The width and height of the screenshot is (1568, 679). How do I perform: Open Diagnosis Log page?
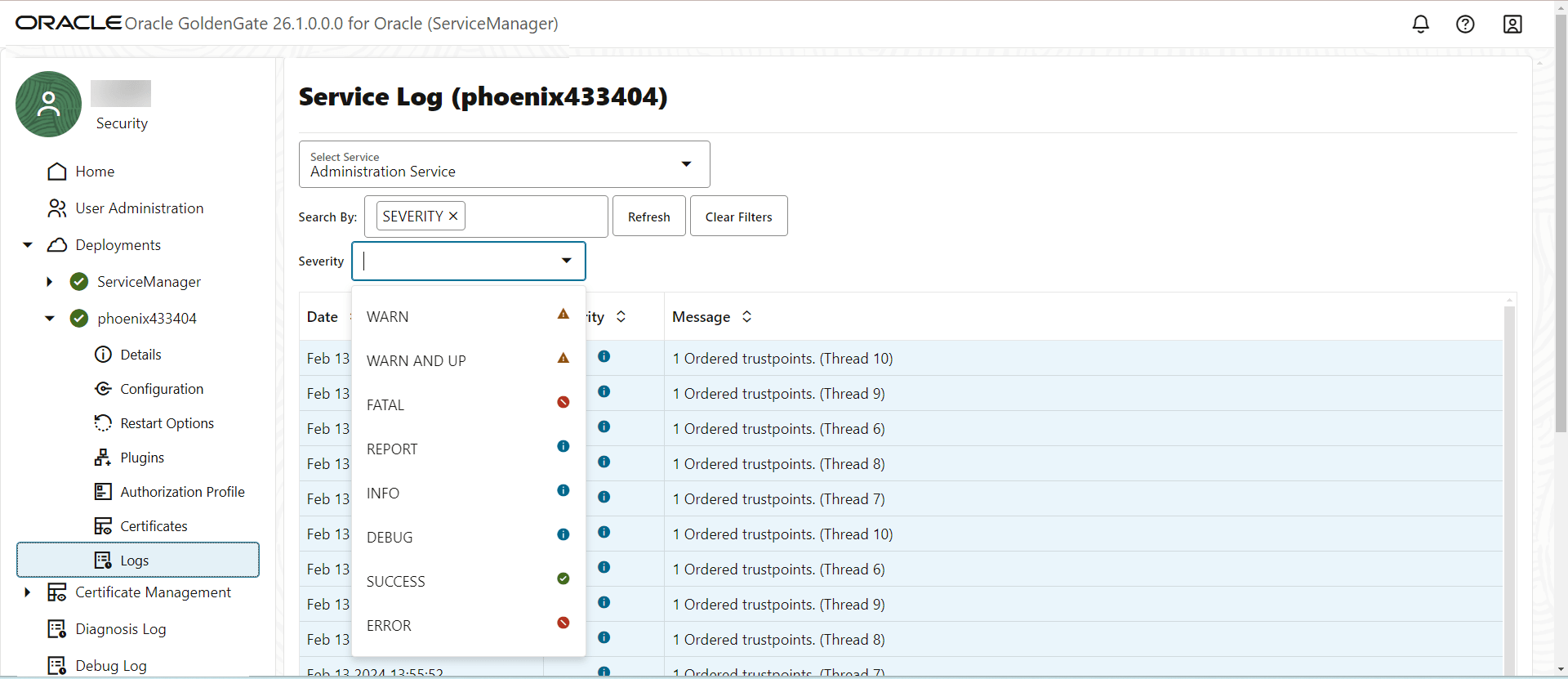click(x=121, y=629)
